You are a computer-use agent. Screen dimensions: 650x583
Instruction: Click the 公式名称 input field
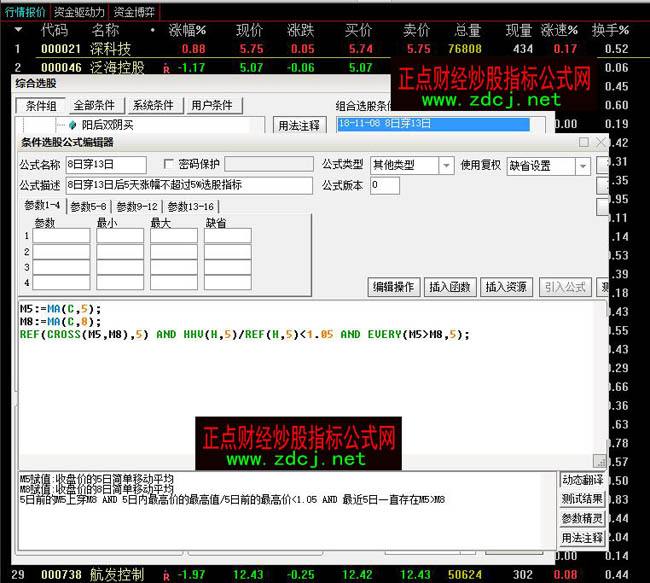[x=104, y=164]
